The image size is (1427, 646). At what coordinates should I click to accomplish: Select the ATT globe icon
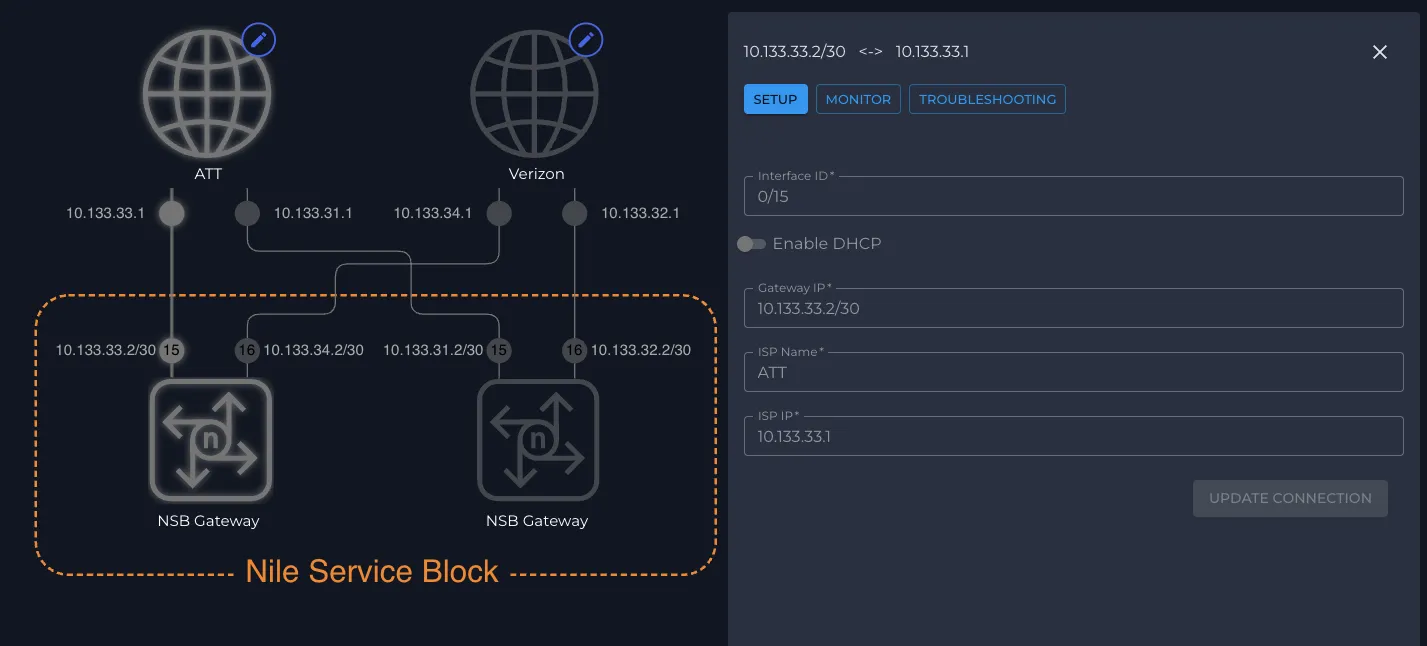pyautogui.click(x=207, y=94)
